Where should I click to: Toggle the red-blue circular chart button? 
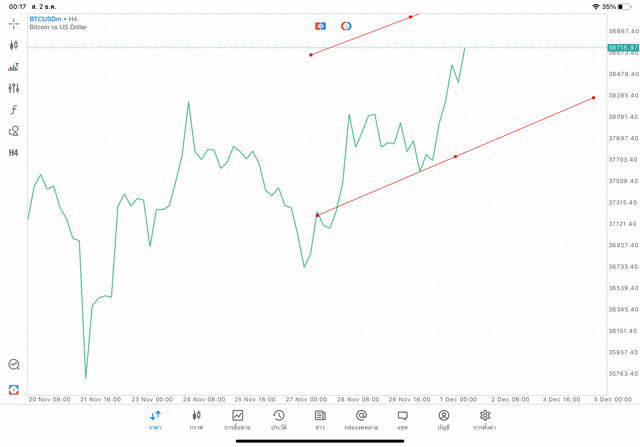[346, 25]
